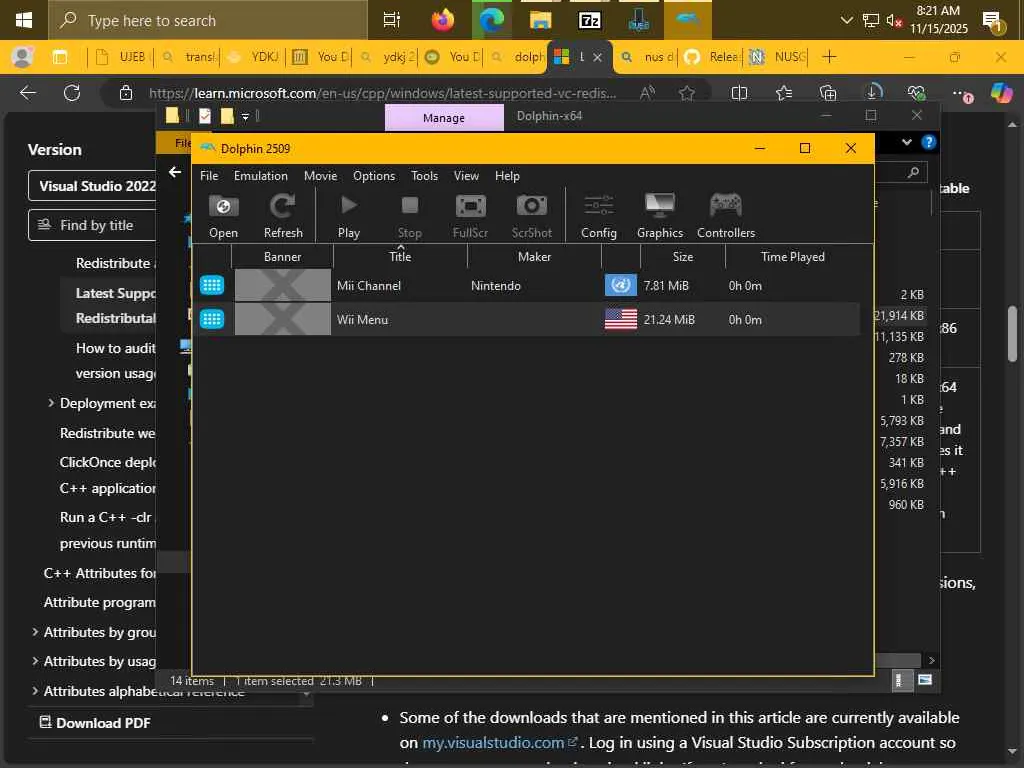The height and width of the screenshot is (768, 1024).
Task: Sort game list by Size column
Action: [682, 257]
